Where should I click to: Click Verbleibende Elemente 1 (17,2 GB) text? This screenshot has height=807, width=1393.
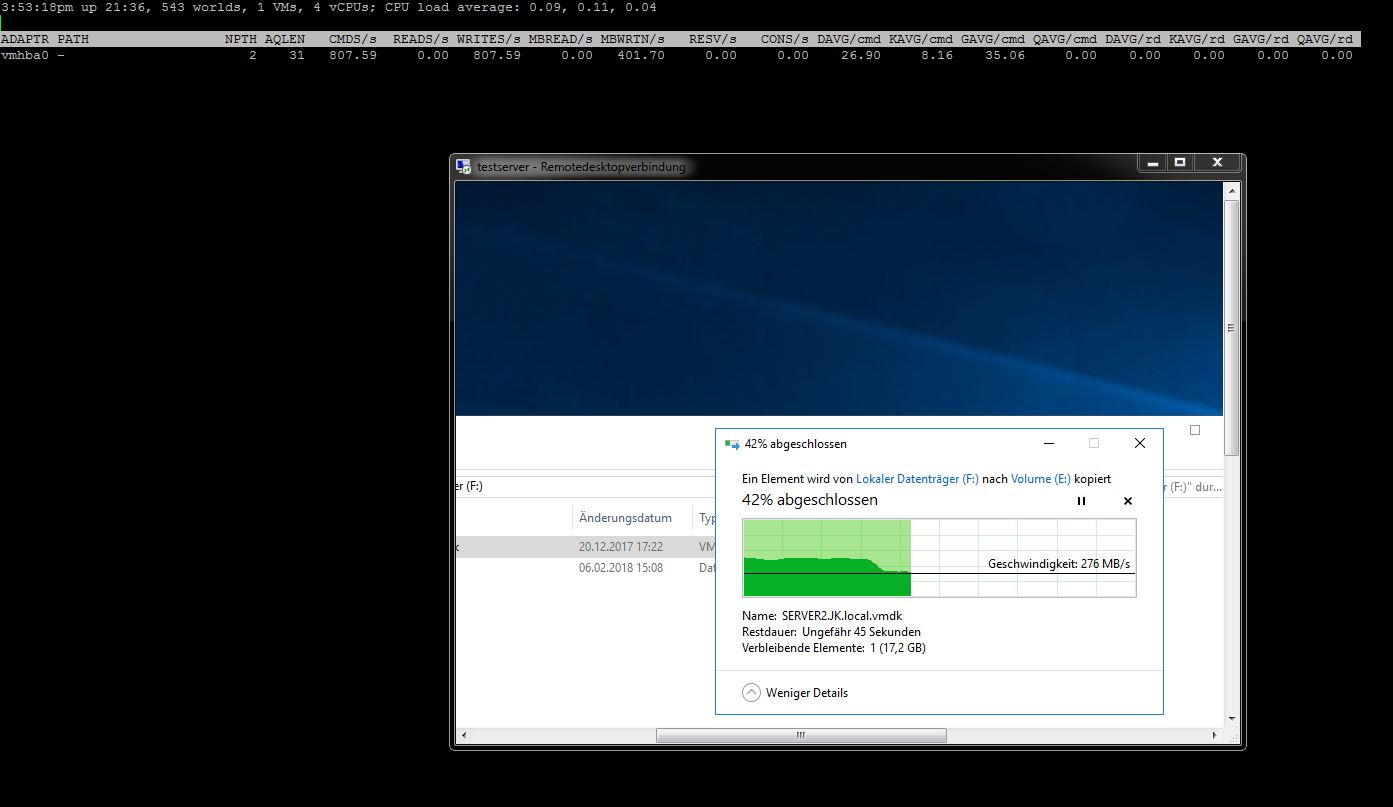[x=833, y=648]
